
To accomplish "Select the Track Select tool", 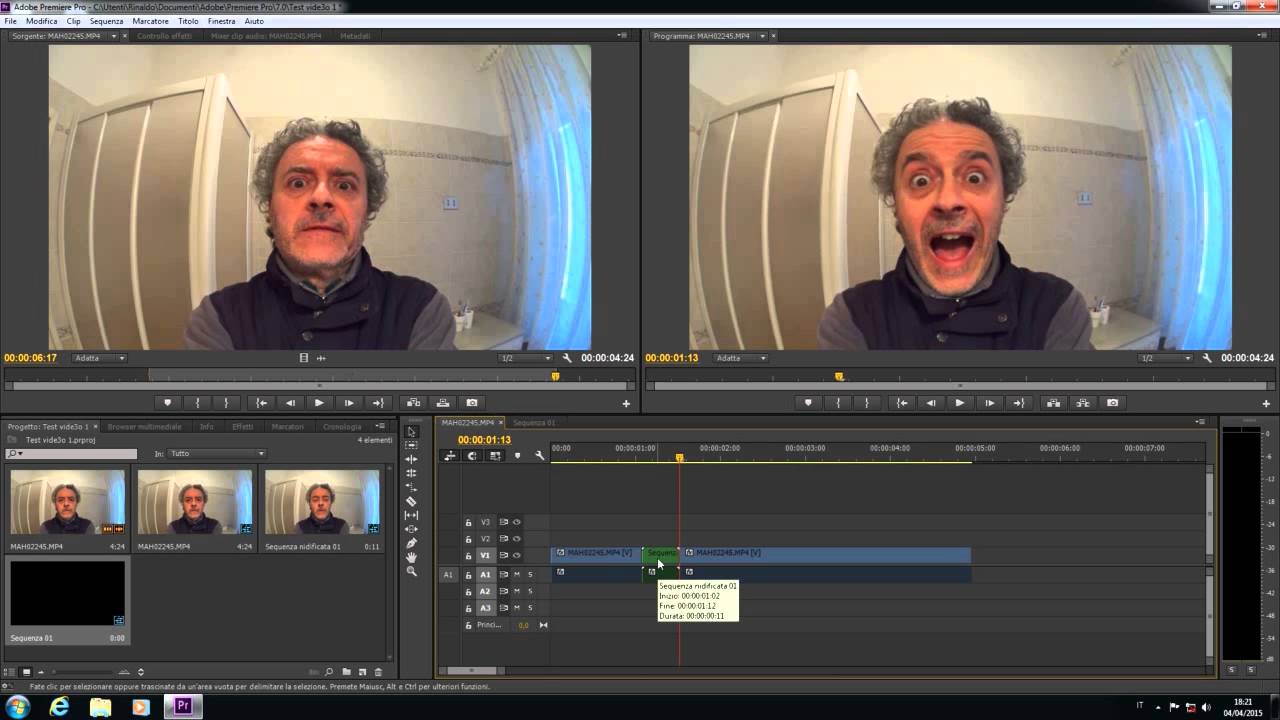I will (x=411, y=445).
